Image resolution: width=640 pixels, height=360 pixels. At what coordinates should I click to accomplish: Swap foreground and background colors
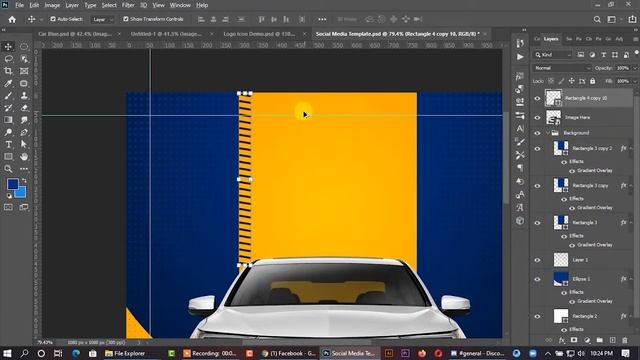[24, 180]
